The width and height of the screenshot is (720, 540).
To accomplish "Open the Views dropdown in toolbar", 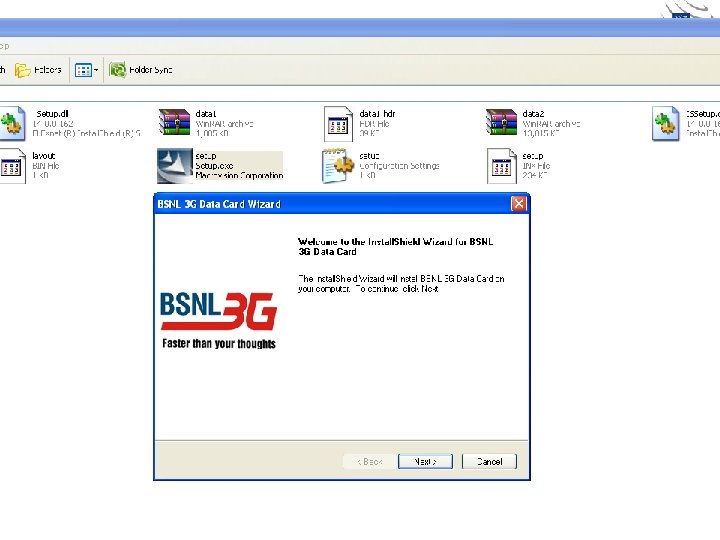I will pos(86,70).
